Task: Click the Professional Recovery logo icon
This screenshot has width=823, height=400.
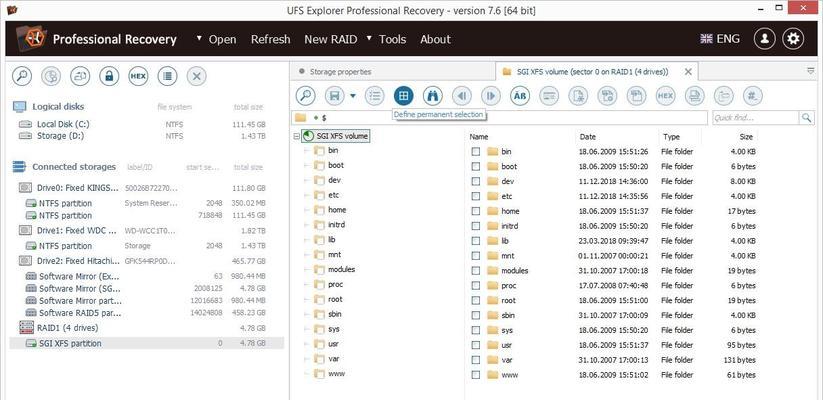Action: click(x=31, y=39)
